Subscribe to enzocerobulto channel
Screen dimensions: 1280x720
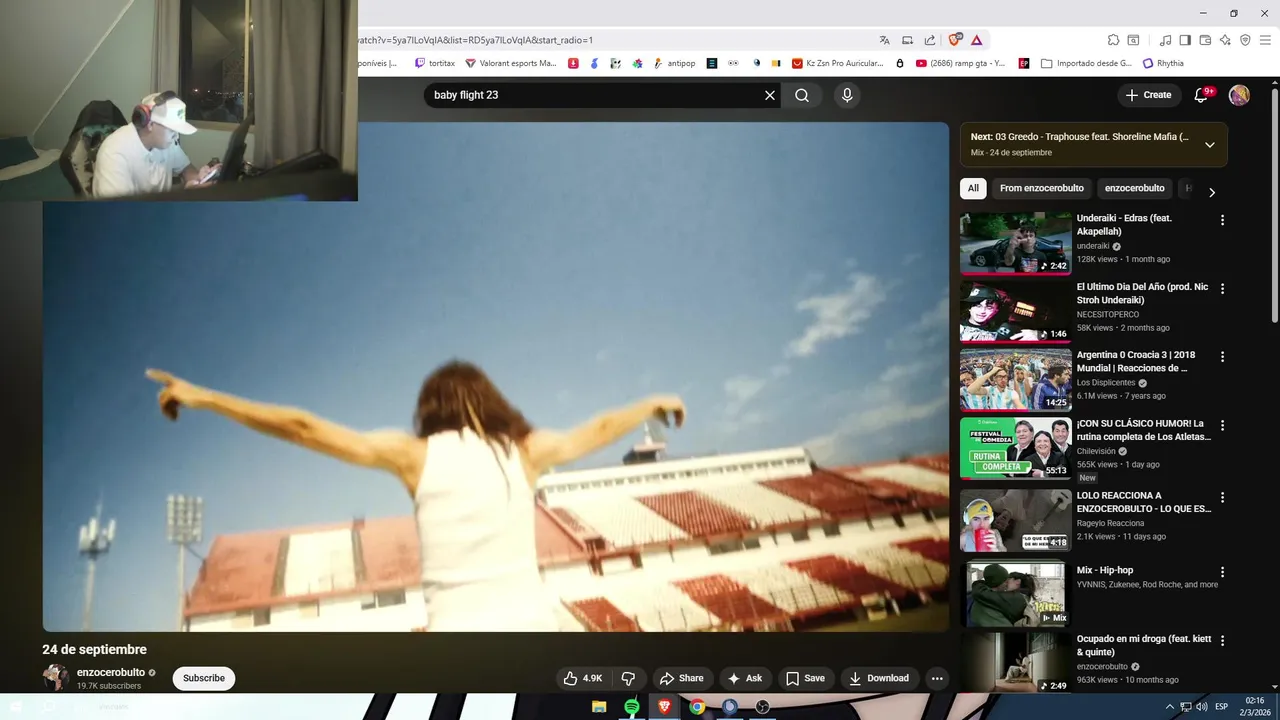204,678
